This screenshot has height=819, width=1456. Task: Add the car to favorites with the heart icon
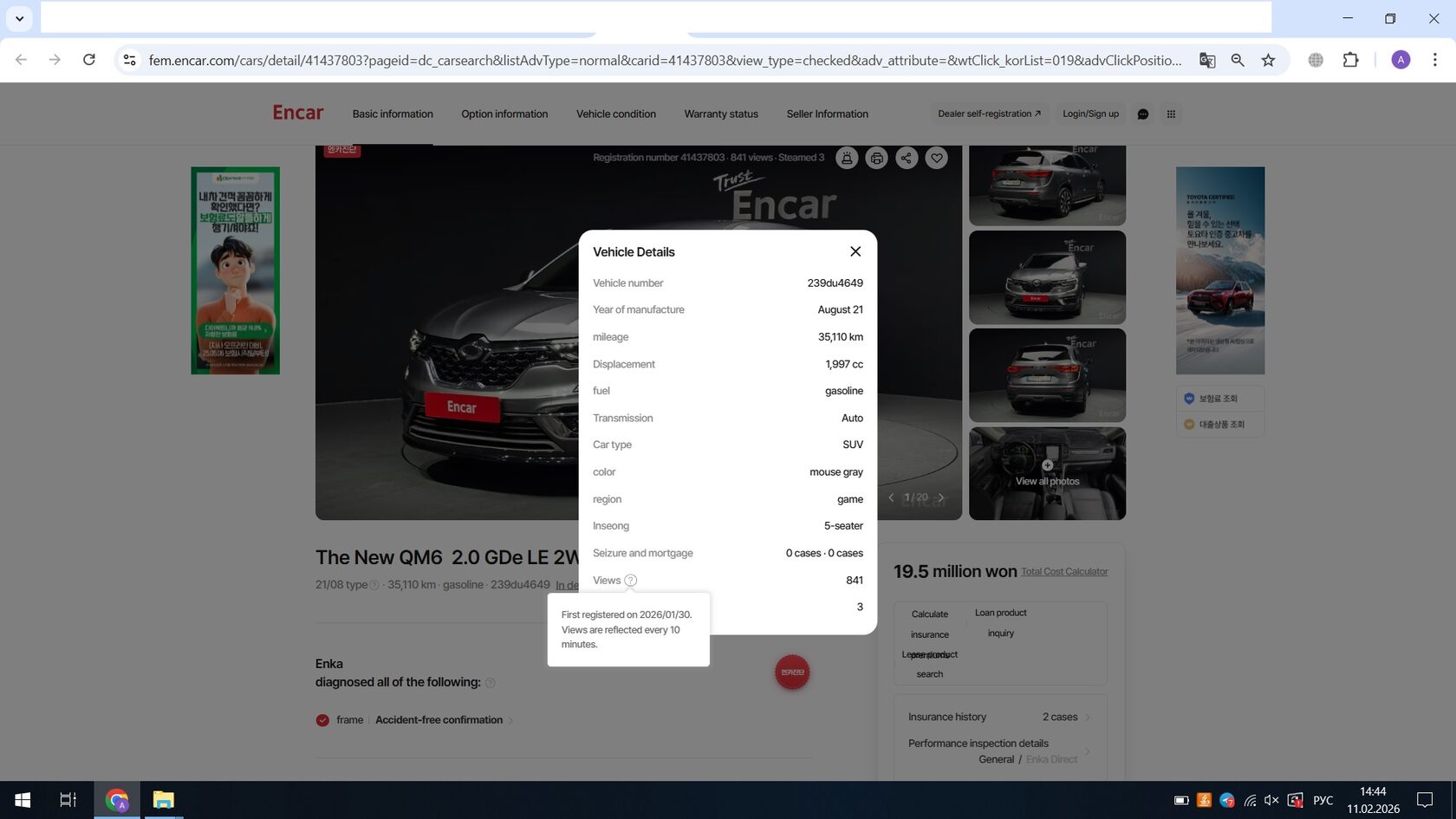pos(936,158)
